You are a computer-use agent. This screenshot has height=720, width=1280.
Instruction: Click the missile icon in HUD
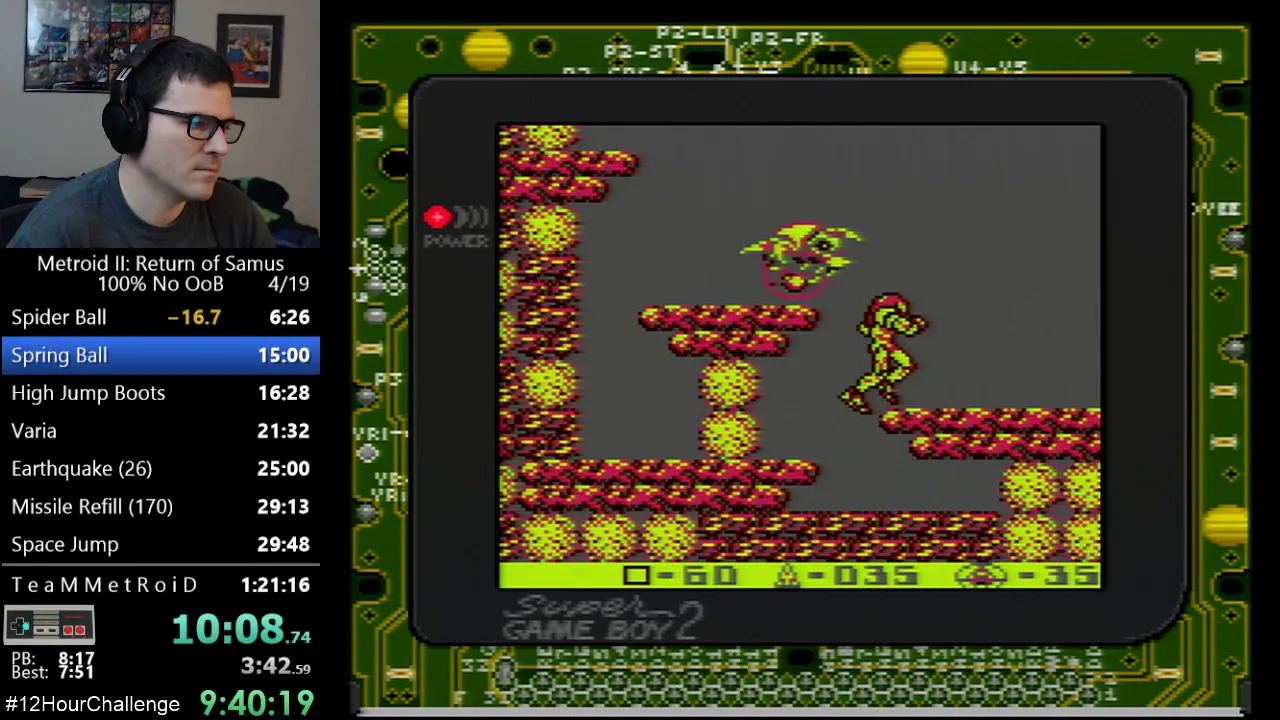point(787,575)
